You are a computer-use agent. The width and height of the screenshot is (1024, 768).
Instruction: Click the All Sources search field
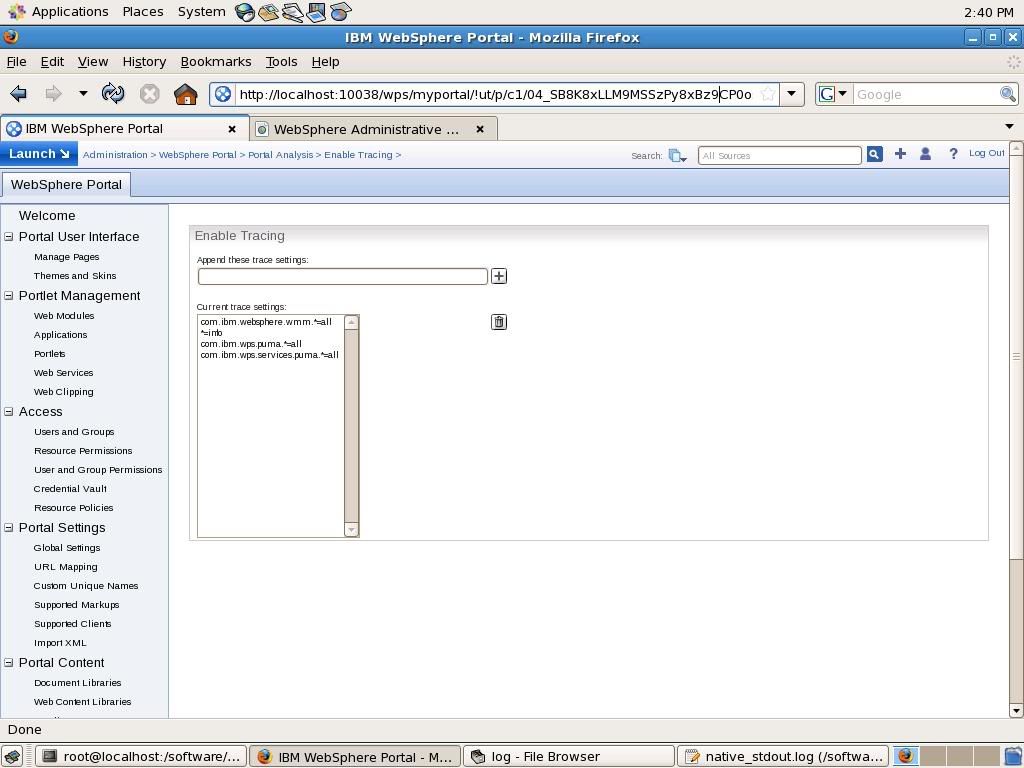pyautogui.click(x=780, y=155)
